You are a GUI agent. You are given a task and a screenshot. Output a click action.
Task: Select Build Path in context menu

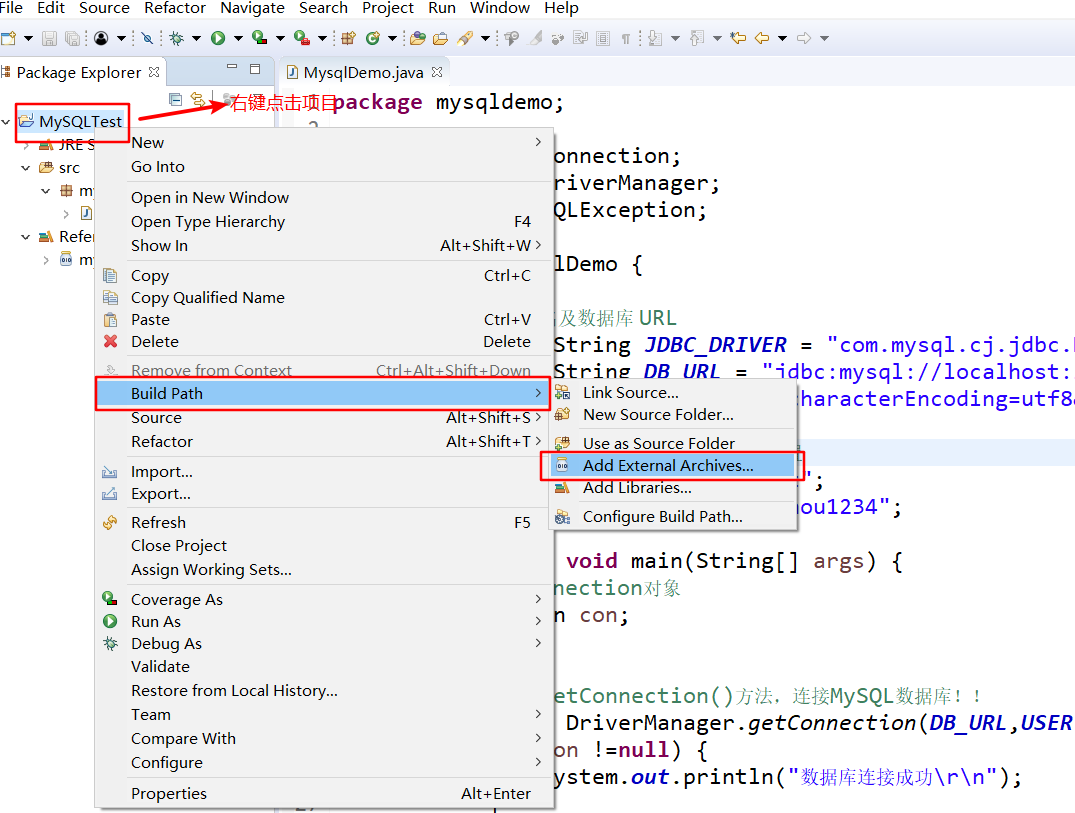tap(324, 393)
